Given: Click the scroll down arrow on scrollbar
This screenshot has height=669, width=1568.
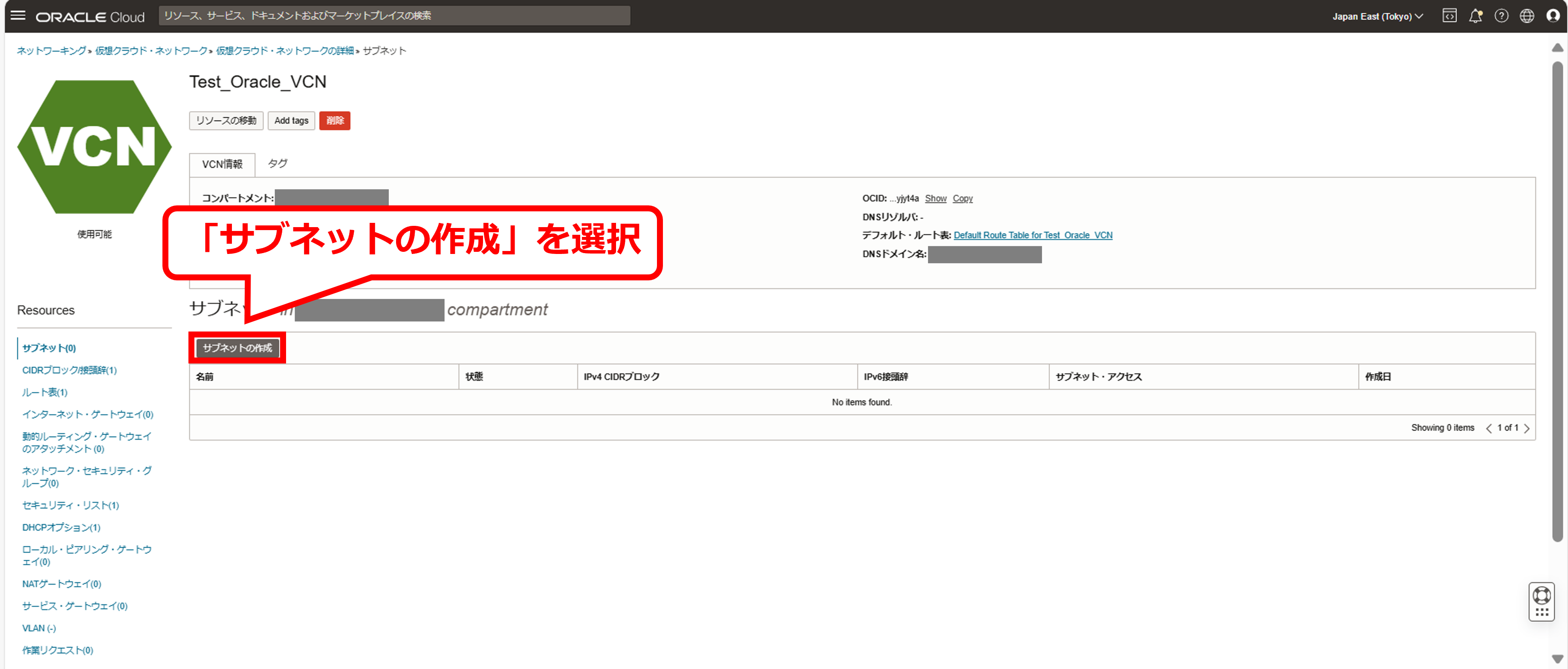Looking at the screenshot, I should point(1557,659).
